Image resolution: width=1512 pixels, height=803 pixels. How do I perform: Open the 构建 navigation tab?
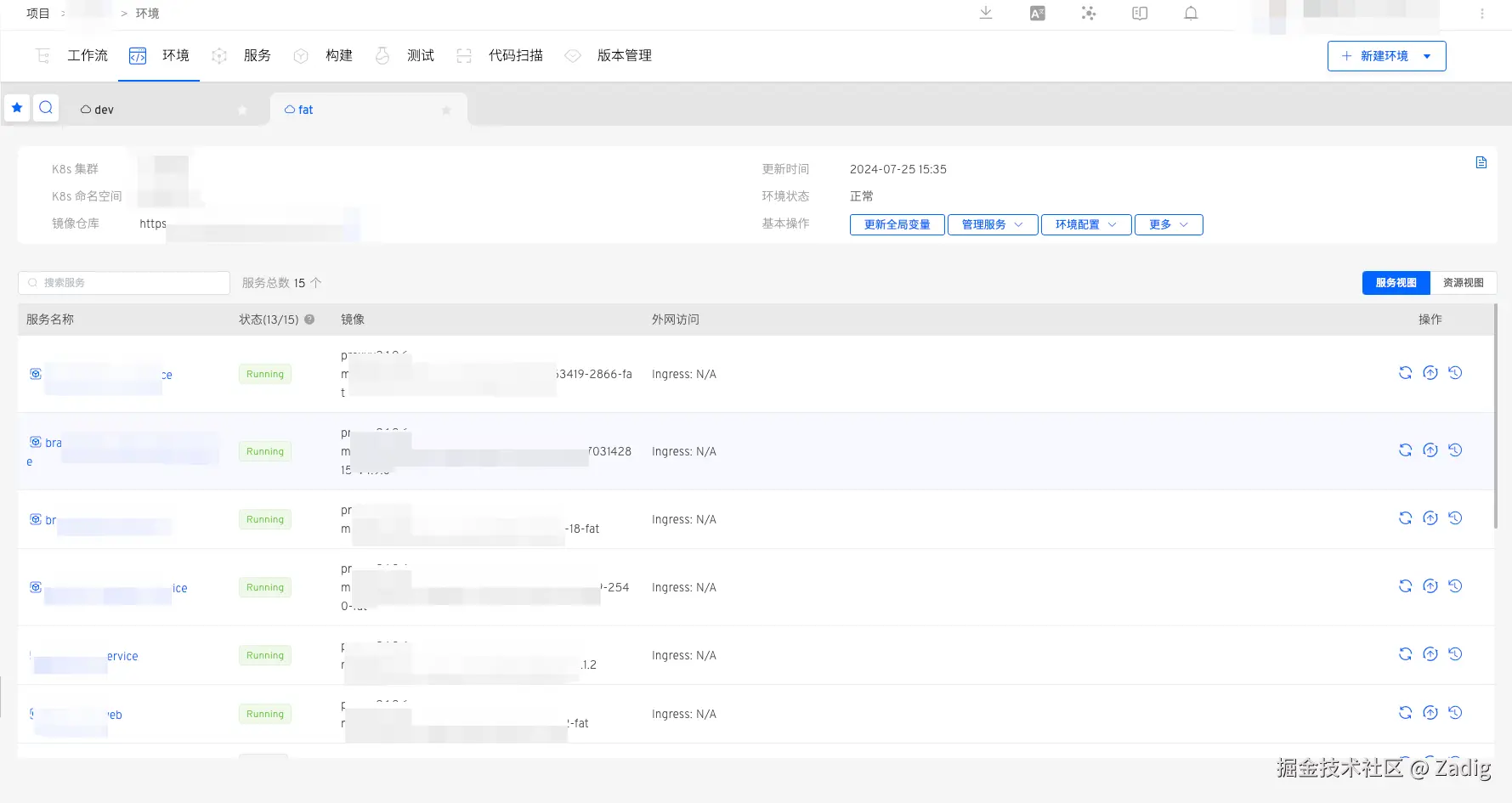click(x=323, y=55)
